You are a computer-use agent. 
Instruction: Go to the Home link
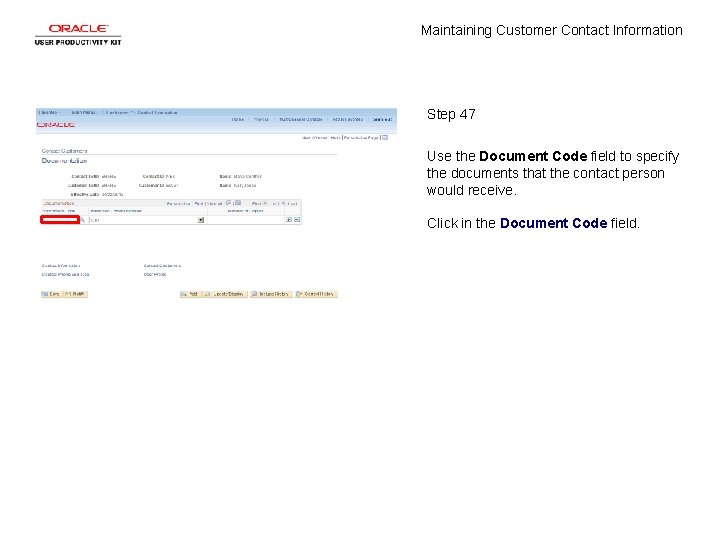point(237,119)
